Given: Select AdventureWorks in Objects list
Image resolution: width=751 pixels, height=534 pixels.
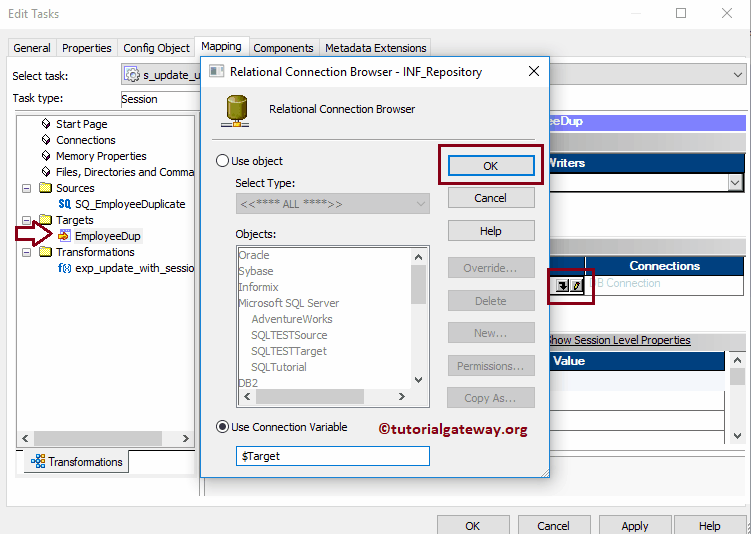Looking at the screenshot, I should [292, 319].
